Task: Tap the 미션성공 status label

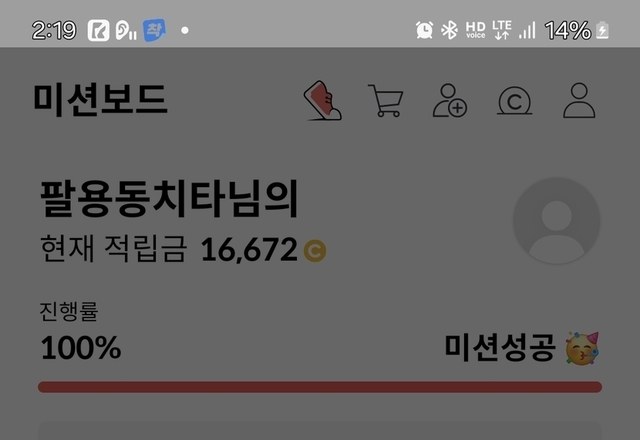Action: pos(500,348)
